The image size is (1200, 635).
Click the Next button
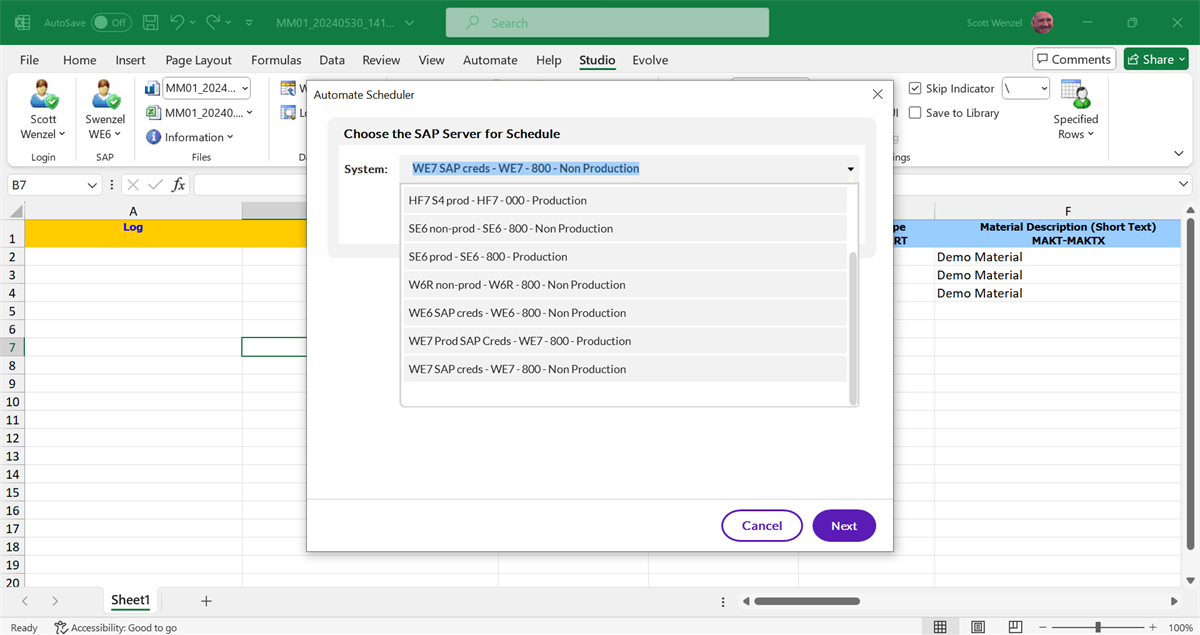tap(844, 526)
